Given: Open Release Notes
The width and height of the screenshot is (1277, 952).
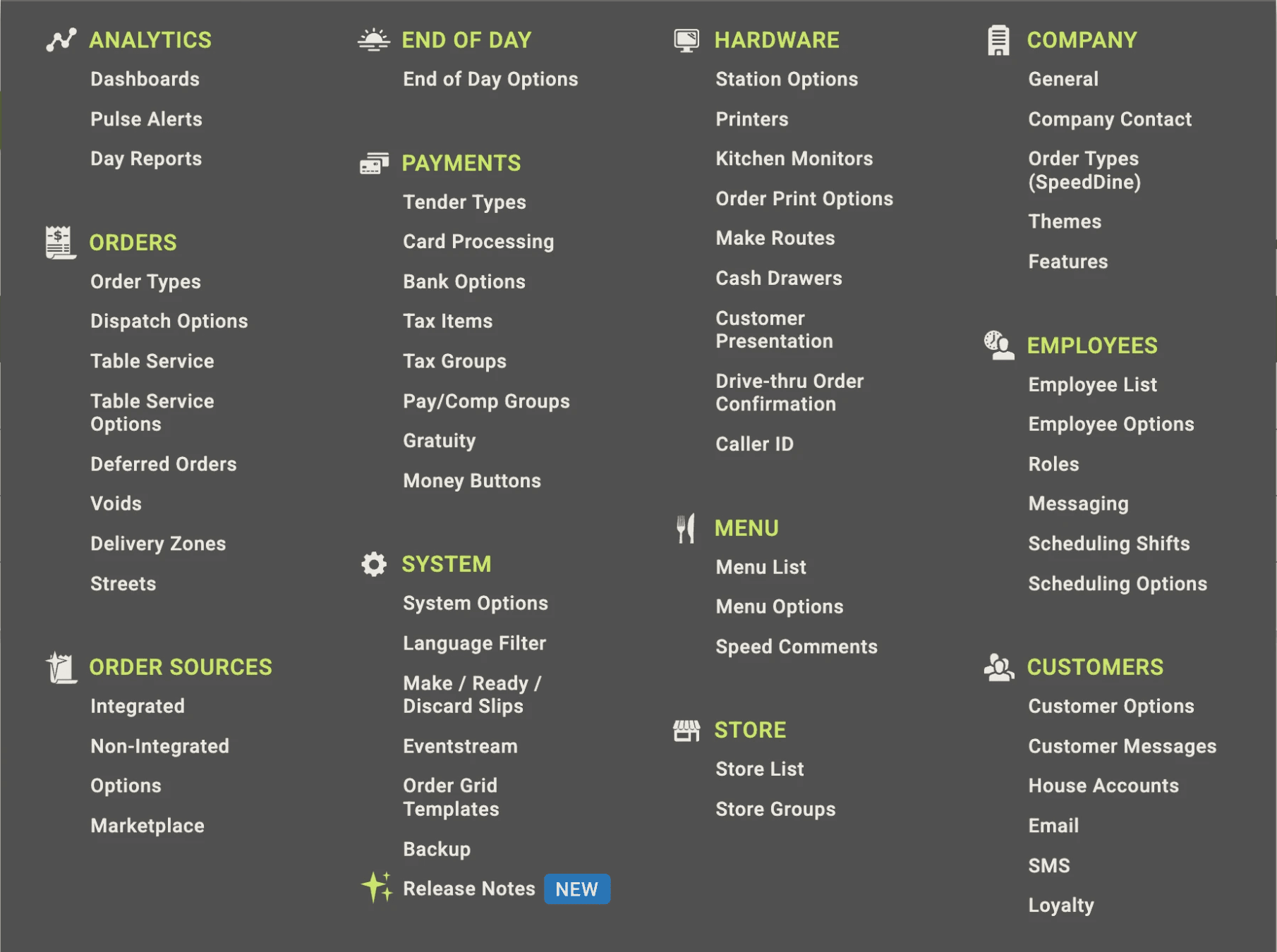Looking at the screenshot, I should coord(469,889).
